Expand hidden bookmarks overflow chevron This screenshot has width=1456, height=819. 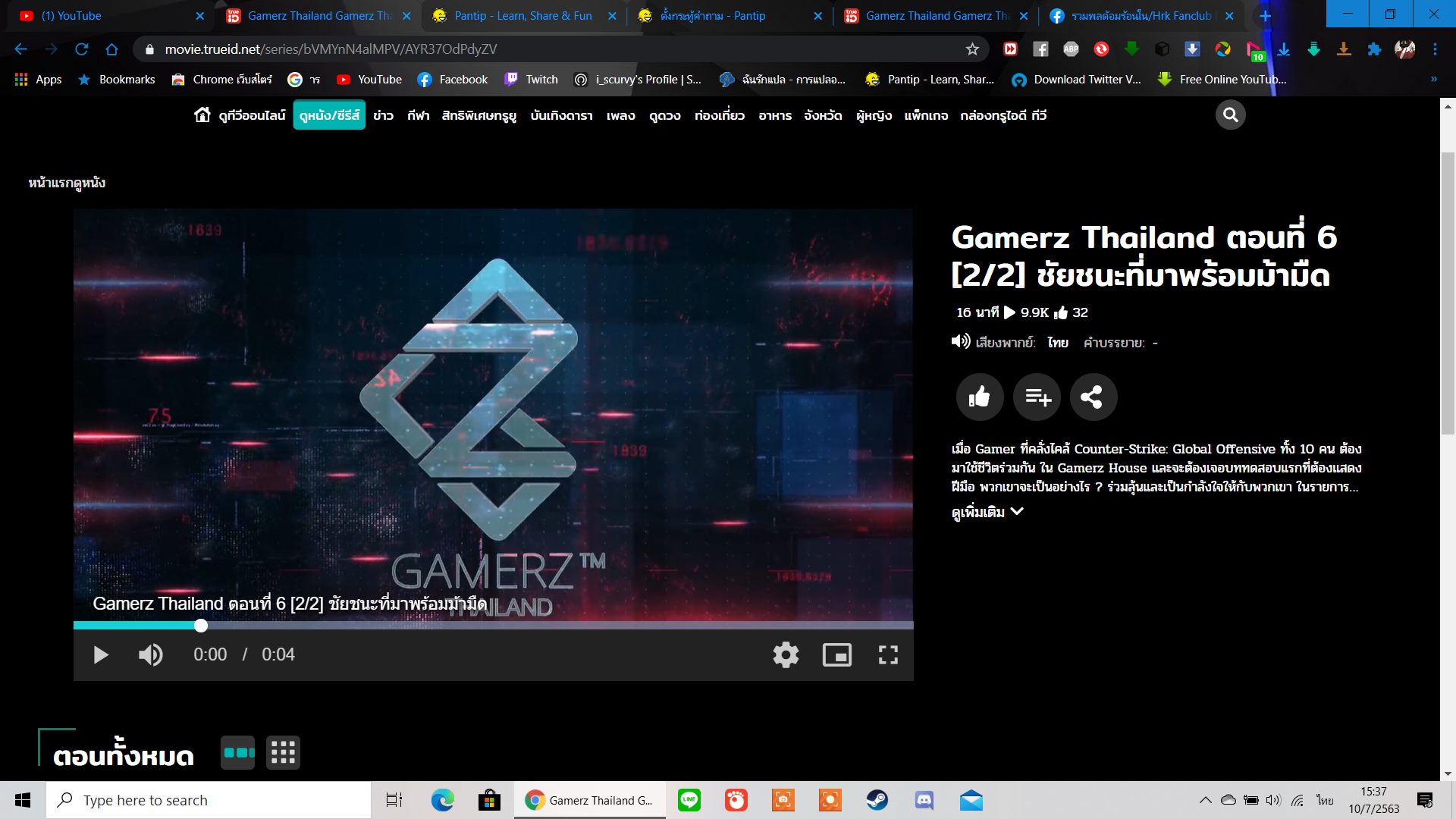click(x=1433, y=79)
